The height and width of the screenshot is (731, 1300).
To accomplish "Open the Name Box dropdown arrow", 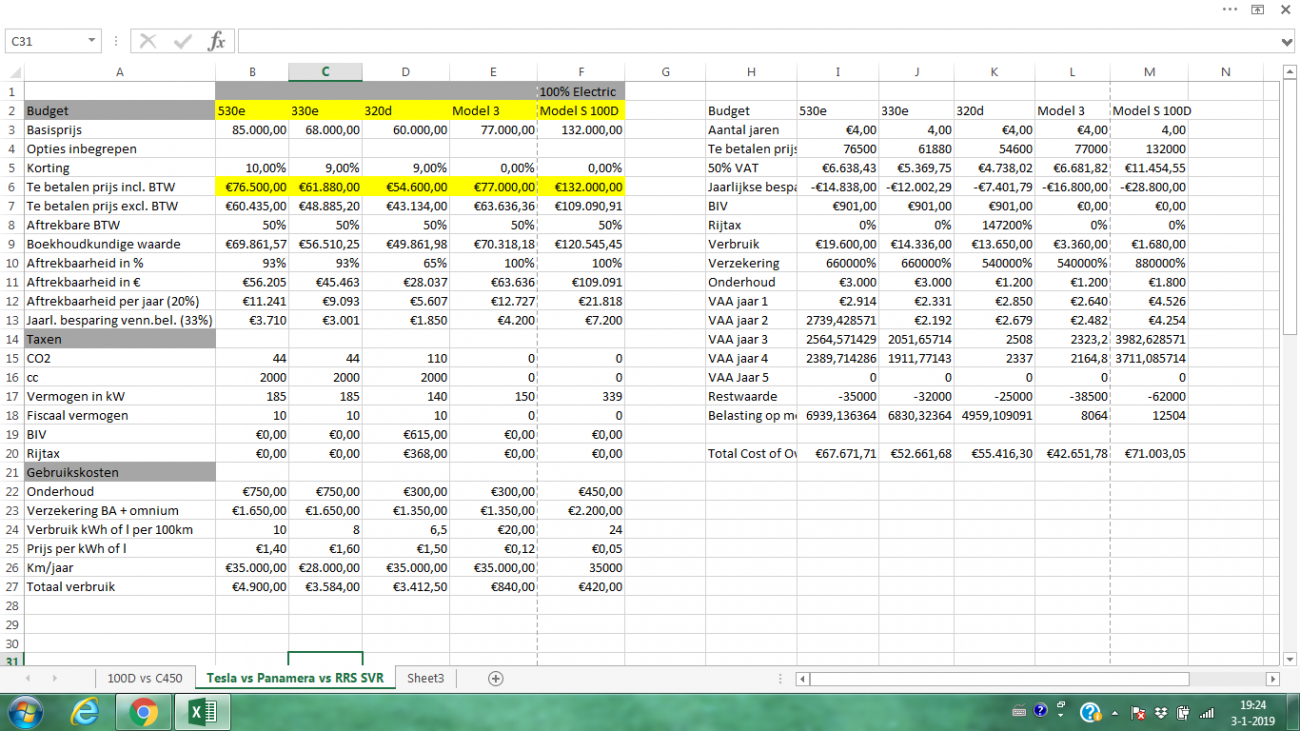I will [x=92, y=41].
